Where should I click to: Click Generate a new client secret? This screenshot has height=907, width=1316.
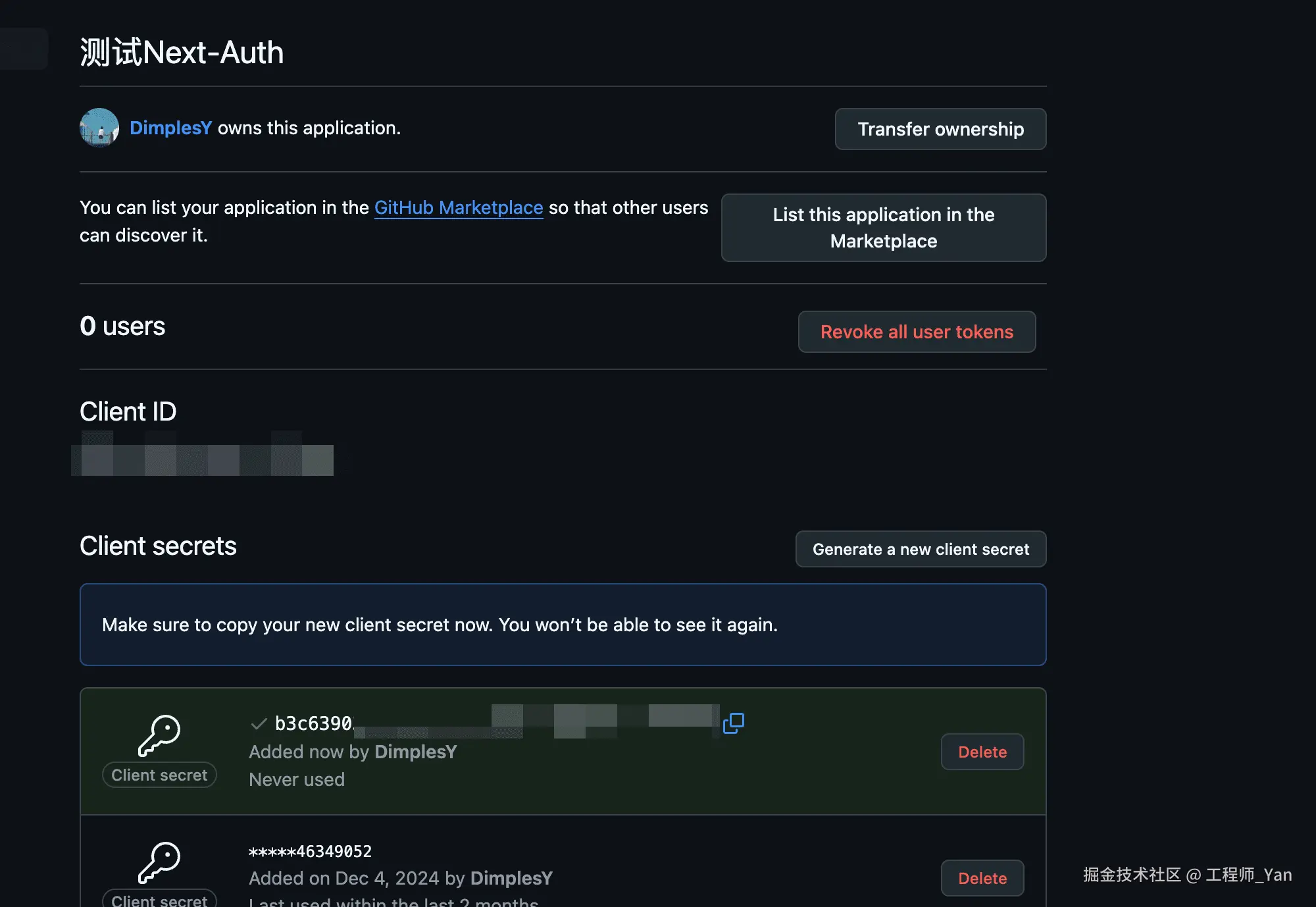(920, 549)
